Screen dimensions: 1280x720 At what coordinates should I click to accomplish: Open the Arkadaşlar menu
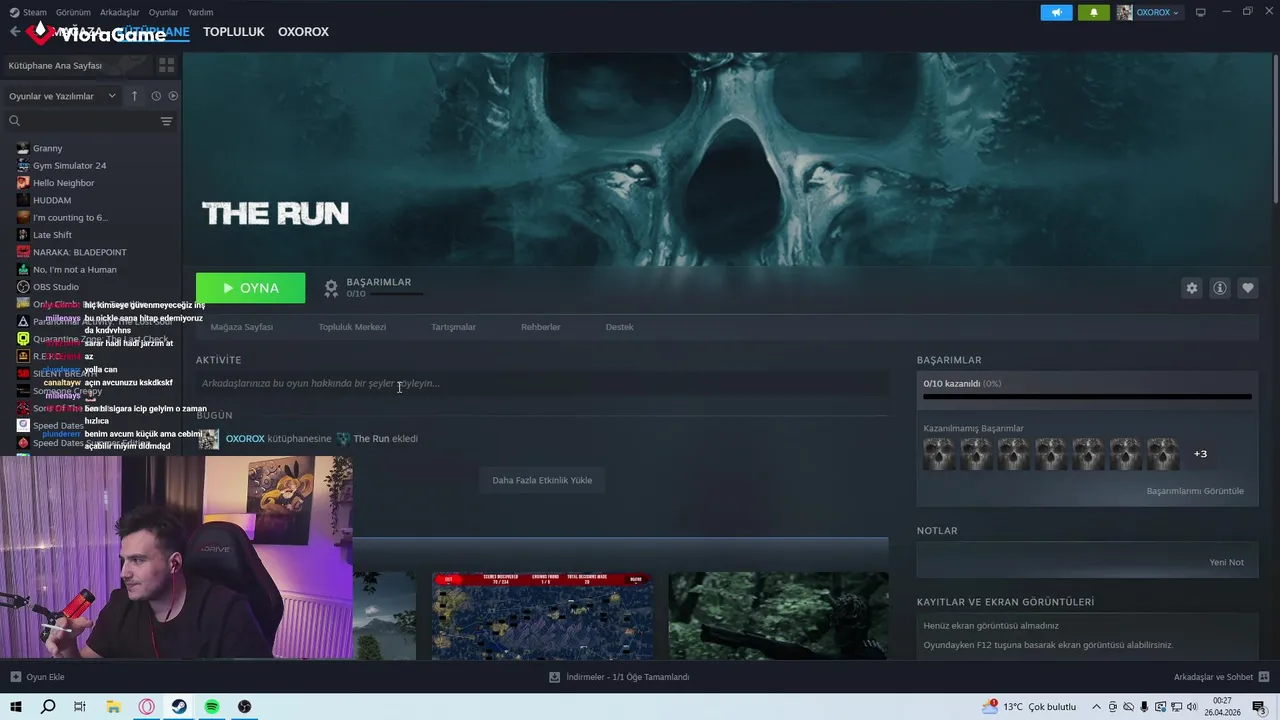(x=120, y=12)
